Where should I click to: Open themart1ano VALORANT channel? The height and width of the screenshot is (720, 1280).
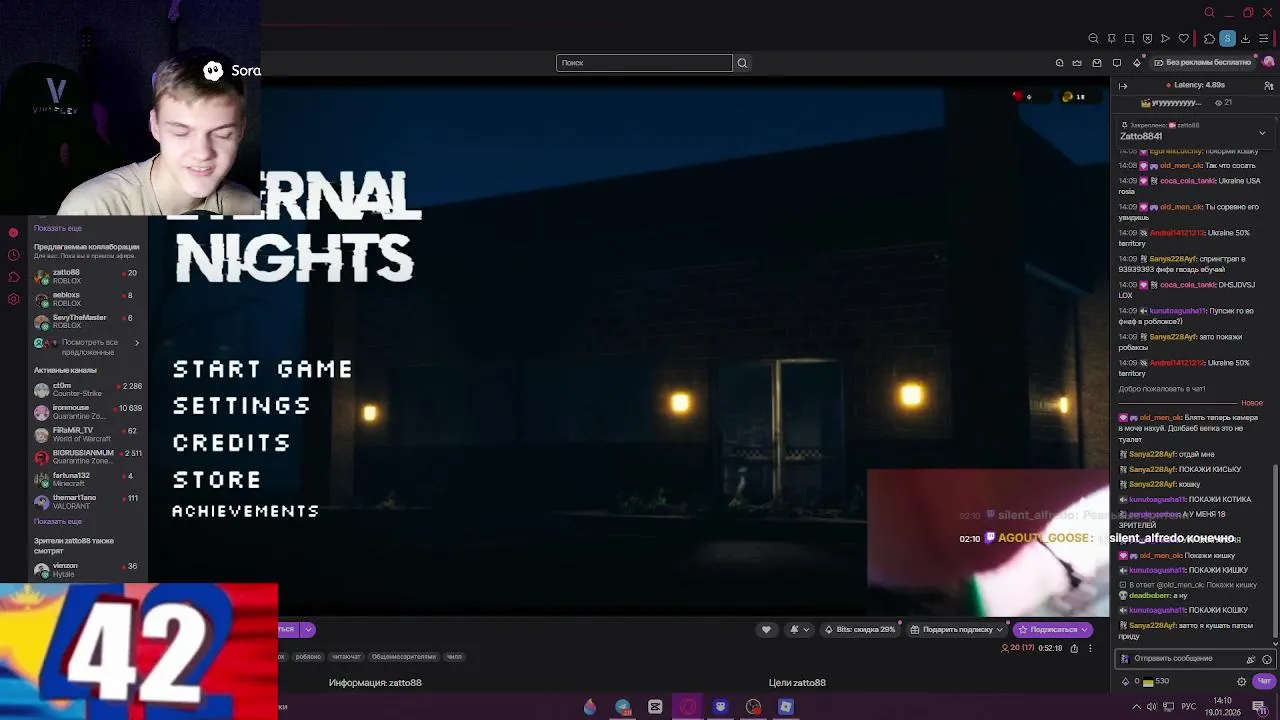[x=88, y=501]
